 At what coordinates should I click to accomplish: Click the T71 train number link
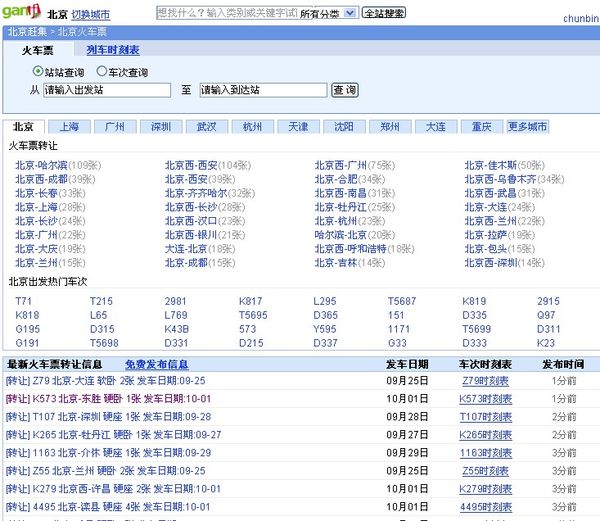[x=24, y=301]
